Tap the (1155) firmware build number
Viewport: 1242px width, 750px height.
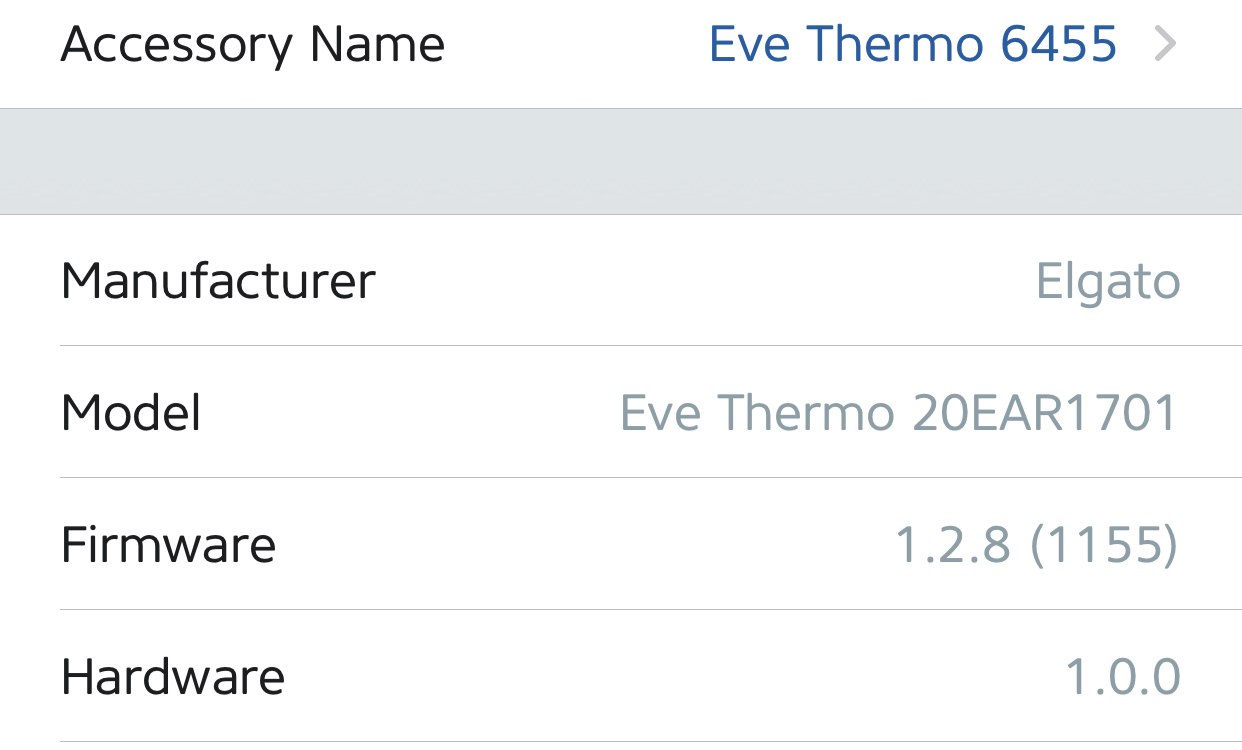1104,545
